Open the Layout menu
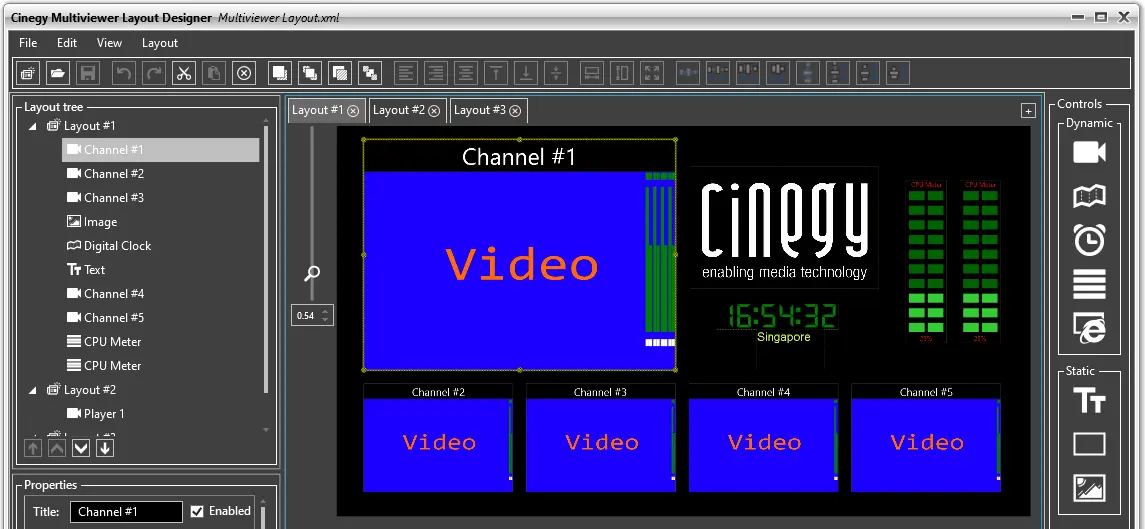This screenshot has height=529, width=1145. [x=160, y=42]
